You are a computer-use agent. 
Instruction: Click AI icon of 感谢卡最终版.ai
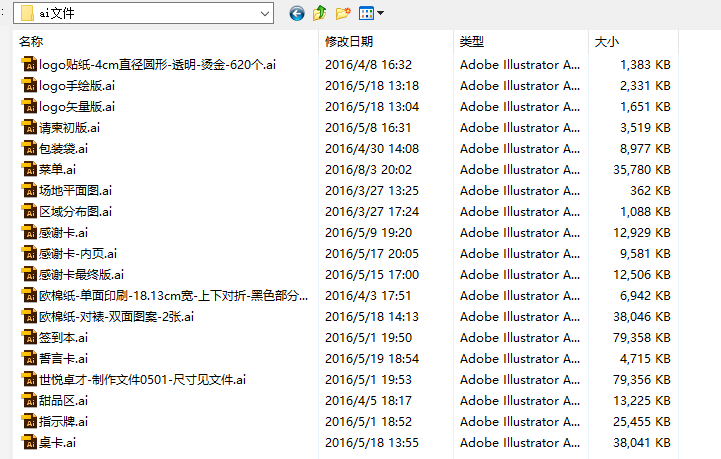click(x=29, y=275)
